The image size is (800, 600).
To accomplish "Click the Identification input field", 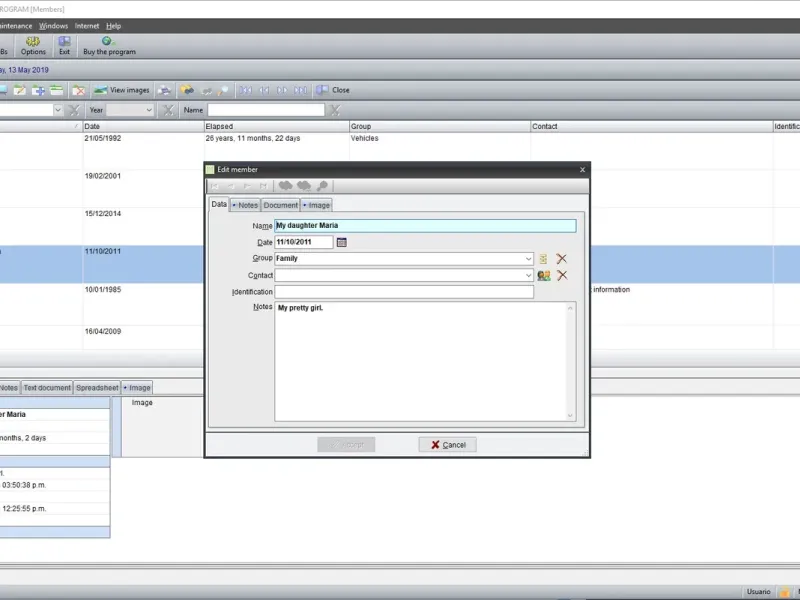I will click(404, 292).
